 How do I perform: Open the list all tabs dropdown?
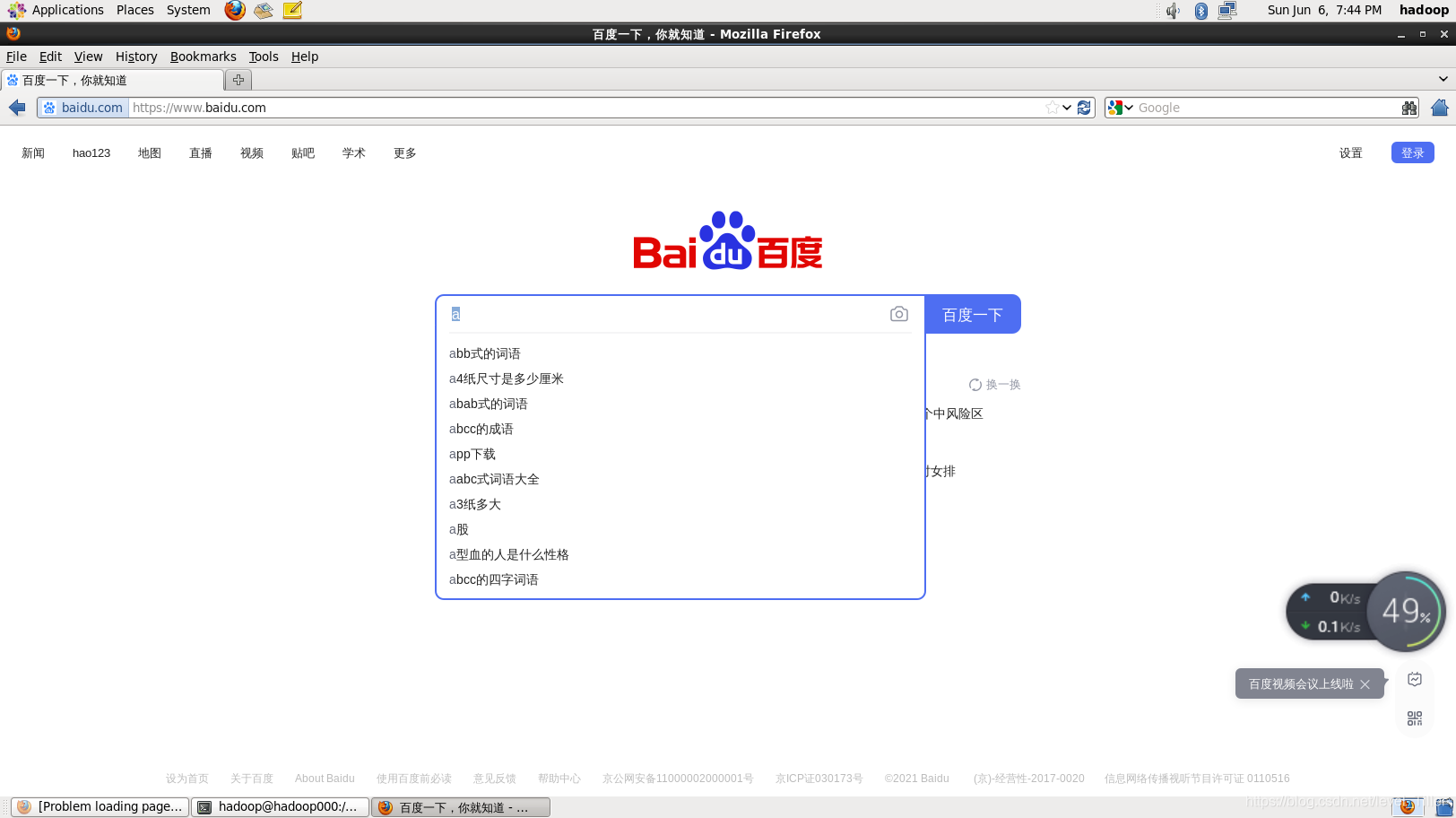coord(1443,79)
